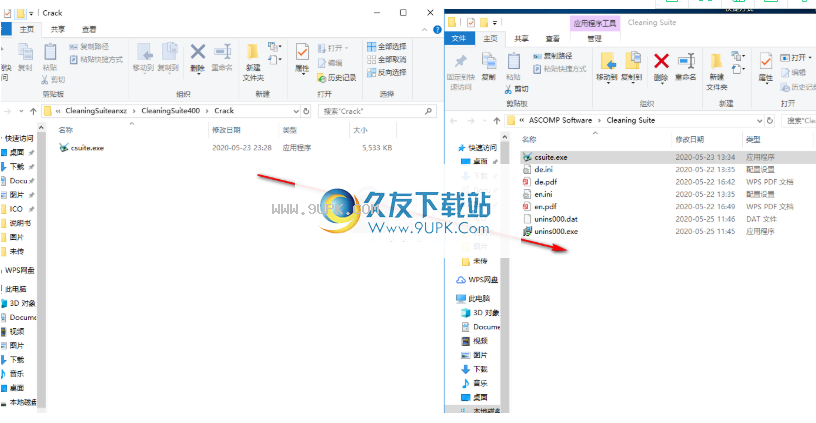Click Copy path in Crack window ribbon
816x423 pixels.
89,47
